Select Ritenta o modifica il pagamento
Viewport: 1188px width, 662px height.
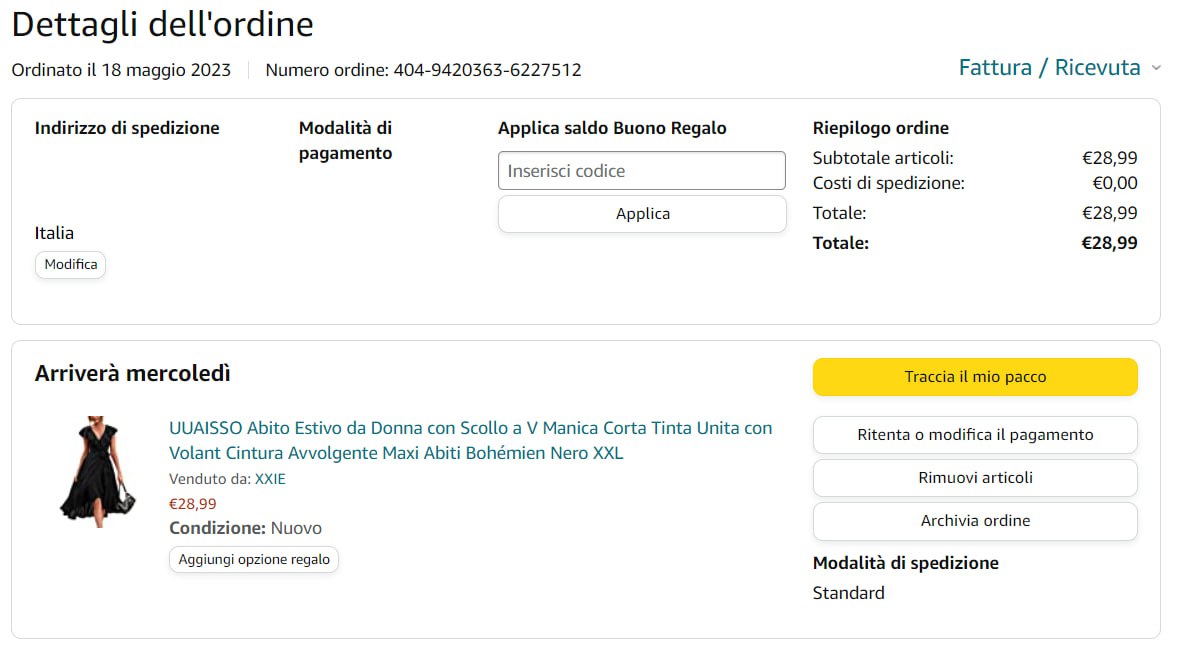[x=975, y=435]
